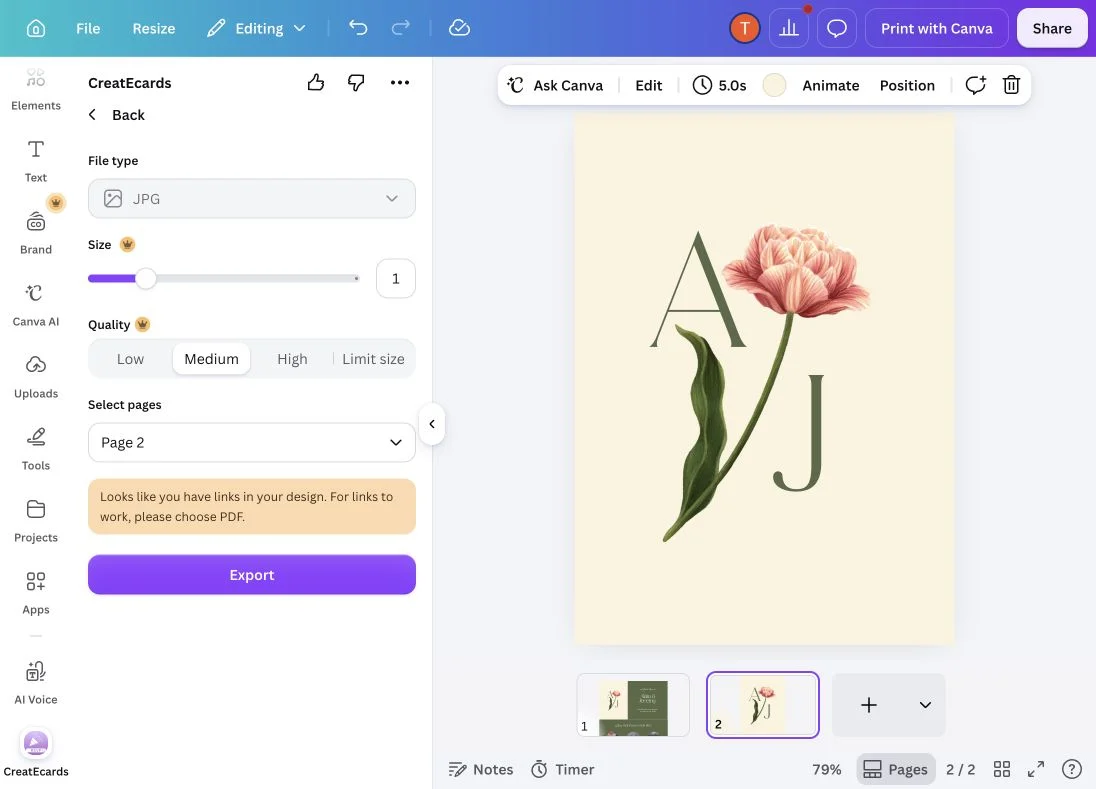Set page duration 5.0s timing
Image resolution: width=1096 pixels, height=789 pixels.
(719, 85)
